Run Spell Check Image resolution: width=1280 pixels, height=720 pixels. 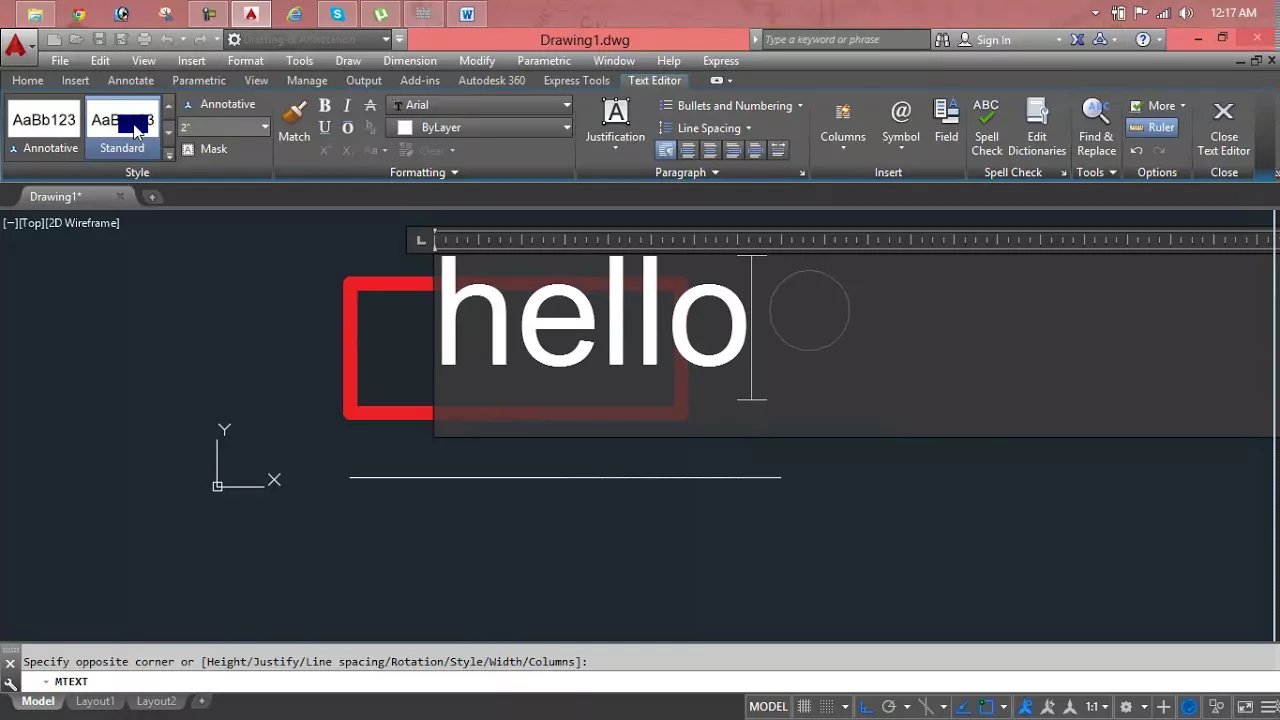tap(986, 127)
